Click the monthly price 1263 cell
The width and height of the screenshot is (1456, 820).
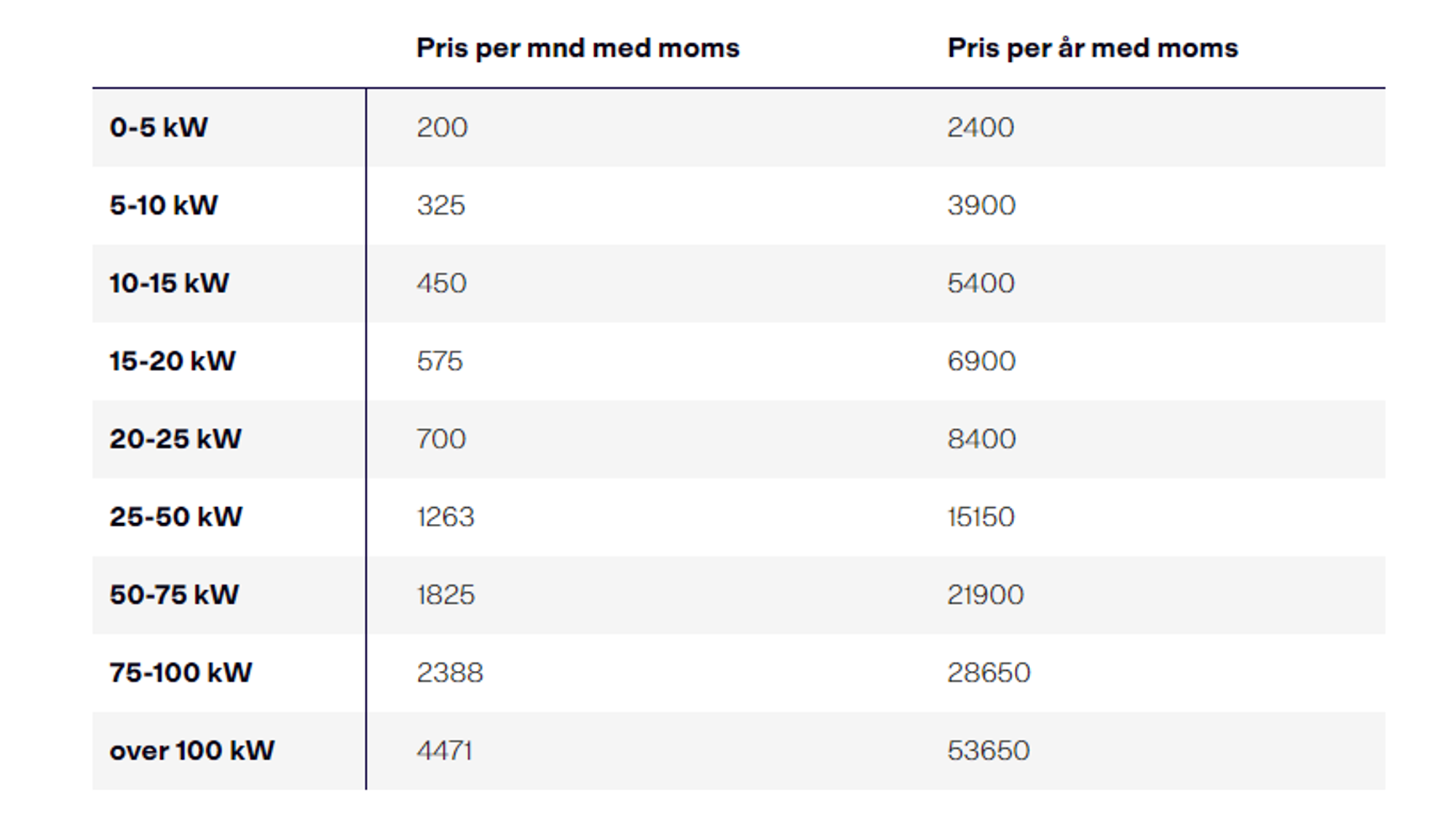pos(445,517)
